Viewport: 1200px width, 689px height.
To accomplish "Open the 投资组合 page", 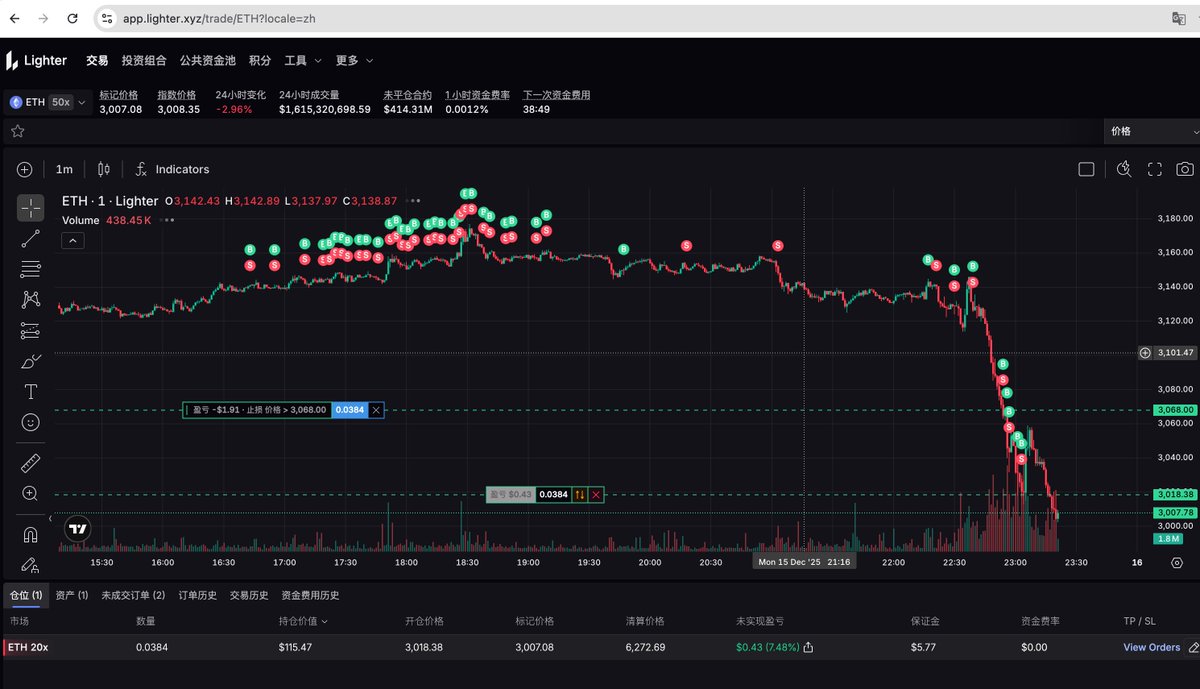I will (144, 60).
